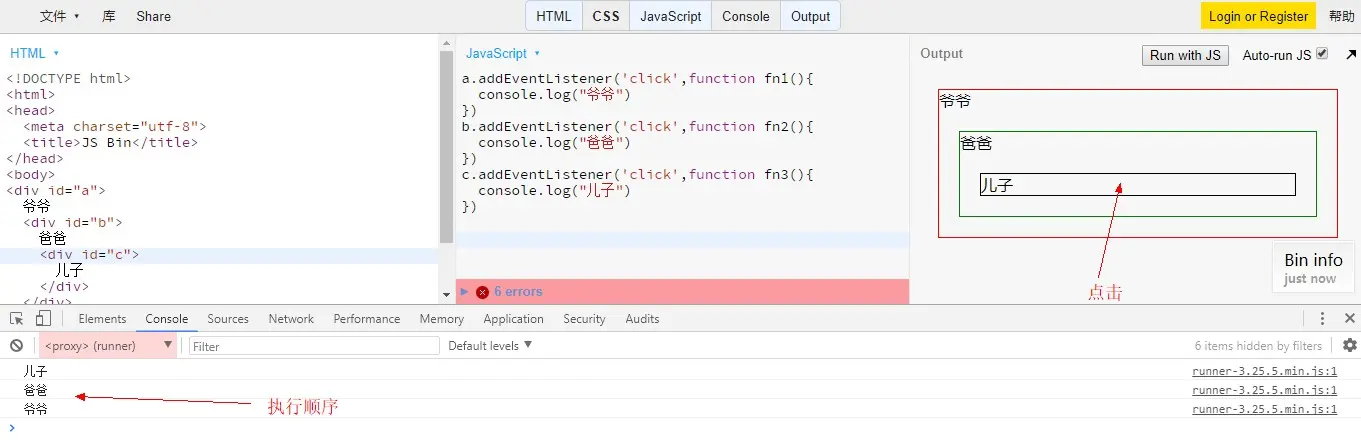1361x440 pixels.
Task: Open source link for 儿子 log
Action: tap(1264, 371)
